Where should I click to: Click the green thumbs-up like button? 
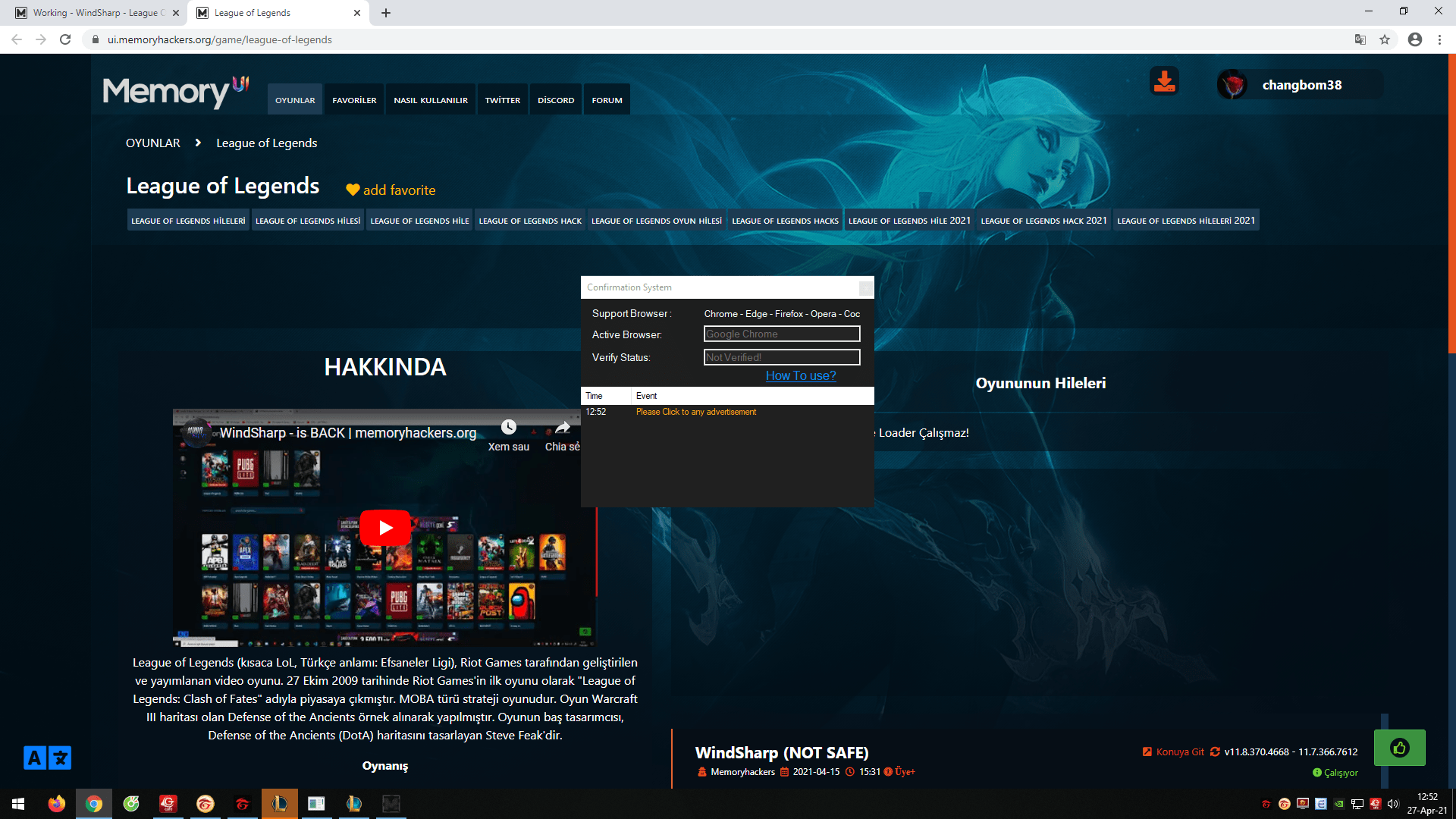[1399, 748]
